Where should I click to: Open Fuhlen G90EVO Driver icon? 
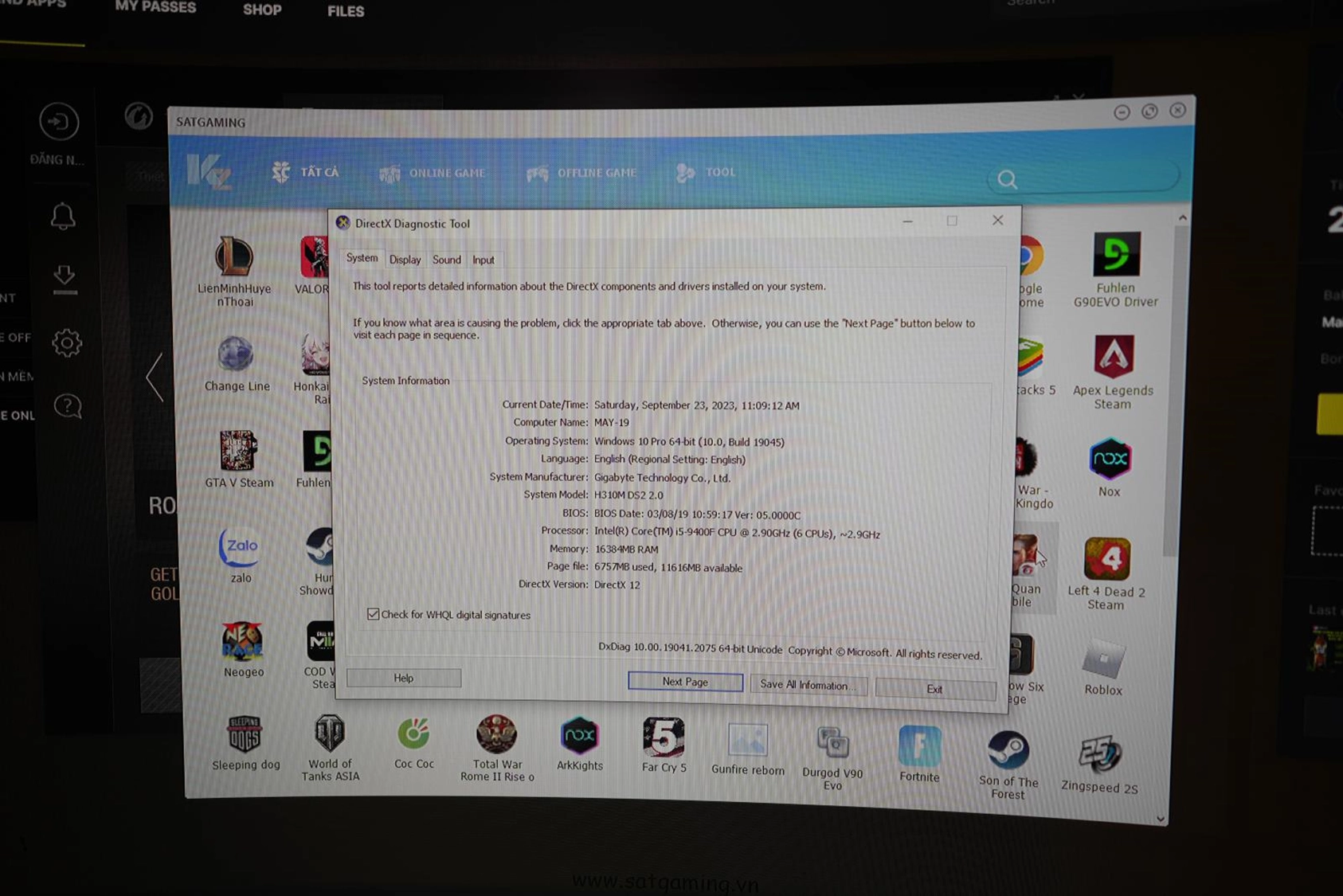click(x=1116, y=254)
